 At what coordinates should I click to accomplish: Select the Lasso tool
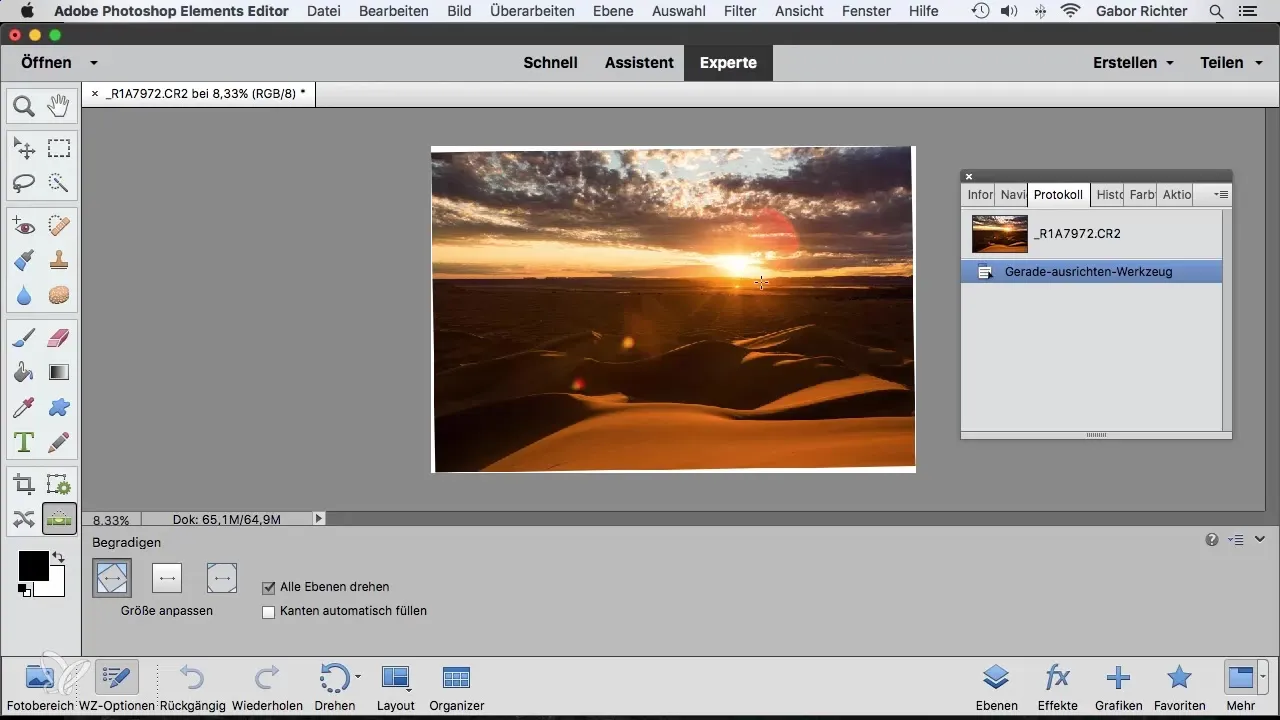click(x=24, y=184)
